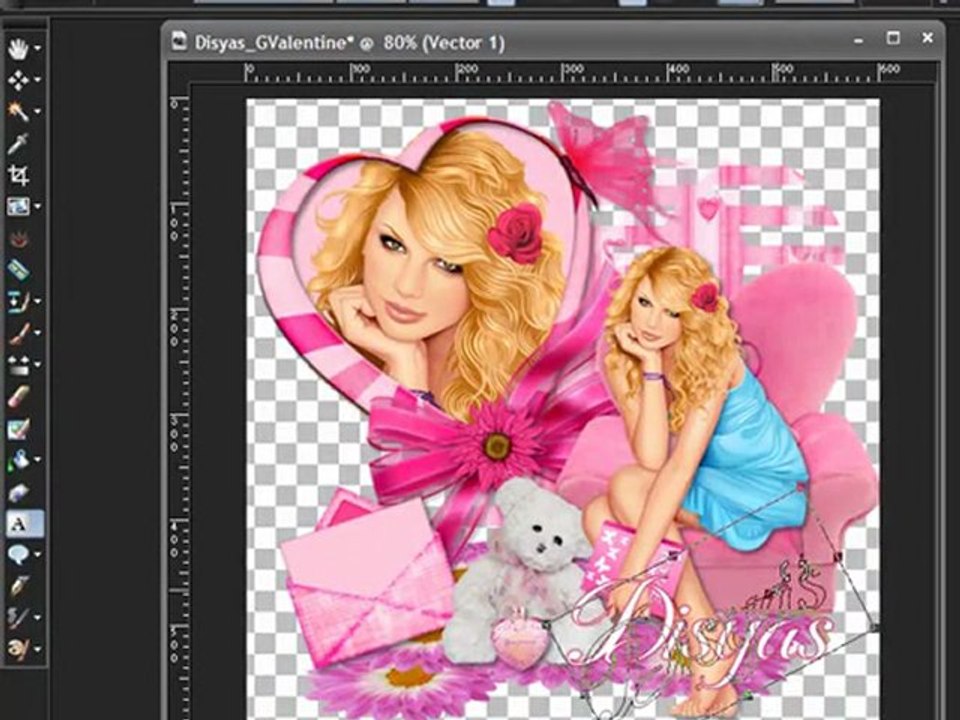This screenshot has width=960, height=720.
Task: Activate the Crop tool
Action: 18,175
